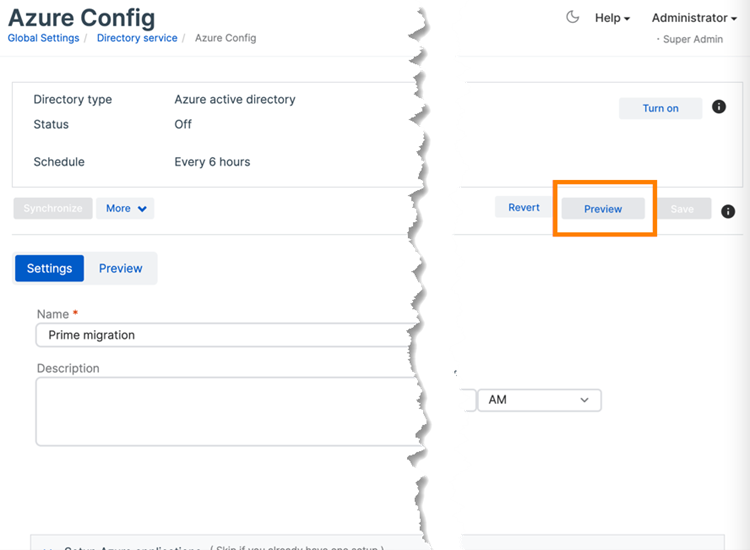This screenshot has width=750, height=550.
Task: Click the Save button
Action: (x=682, y=209)
